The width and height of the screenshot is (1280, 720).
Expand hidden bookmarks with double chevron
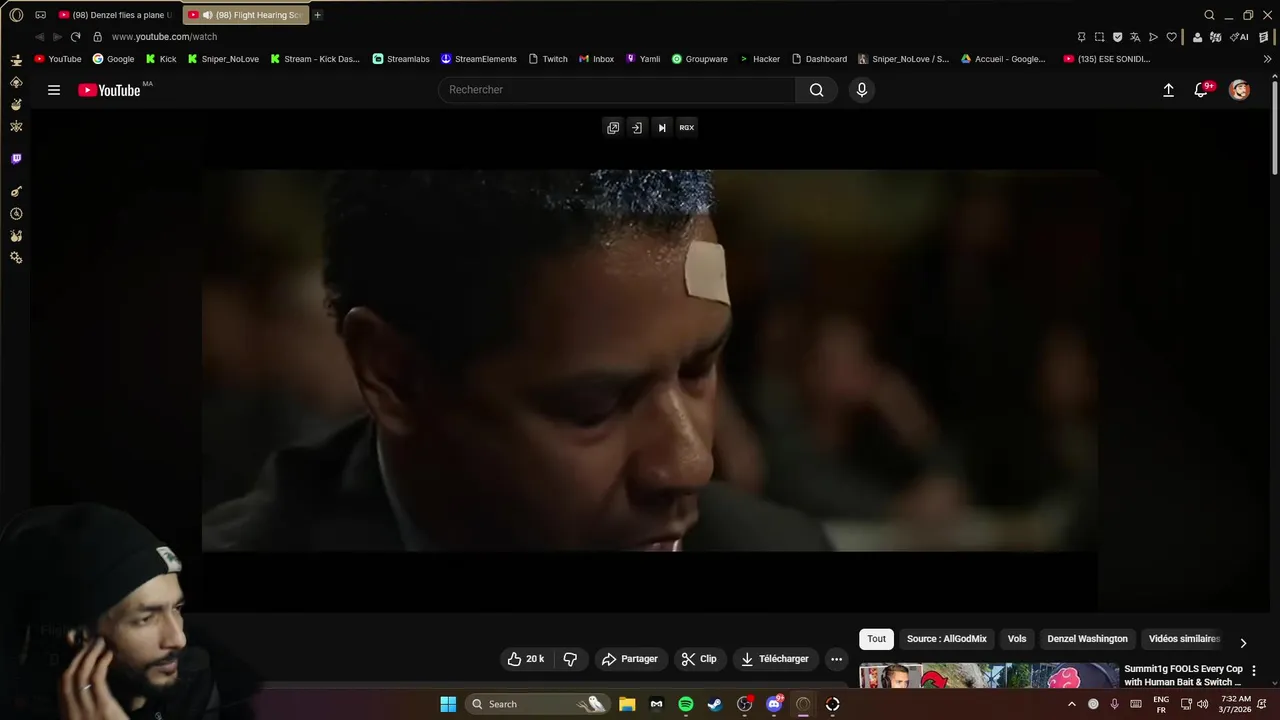coord(1268,59)
